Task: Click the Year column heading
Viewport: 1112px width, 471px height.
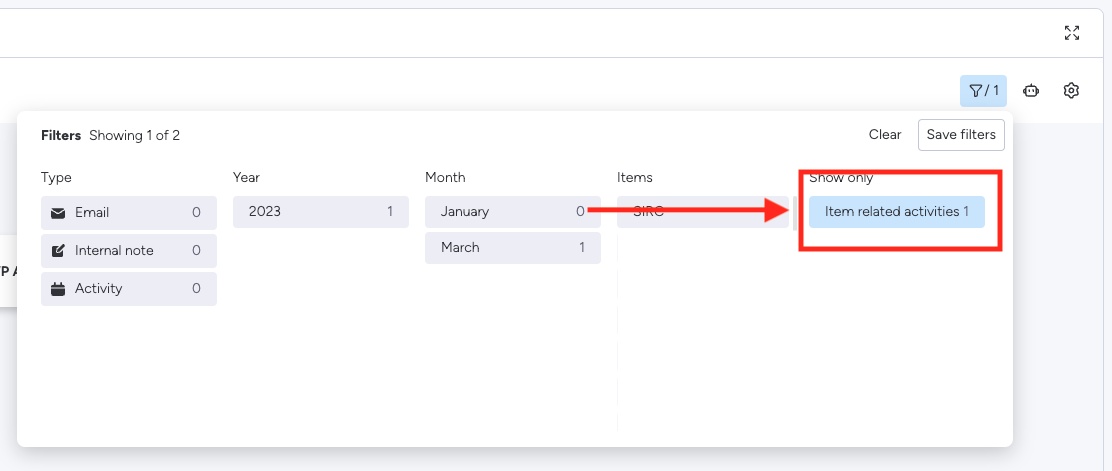Action: (x=246, y=178)
